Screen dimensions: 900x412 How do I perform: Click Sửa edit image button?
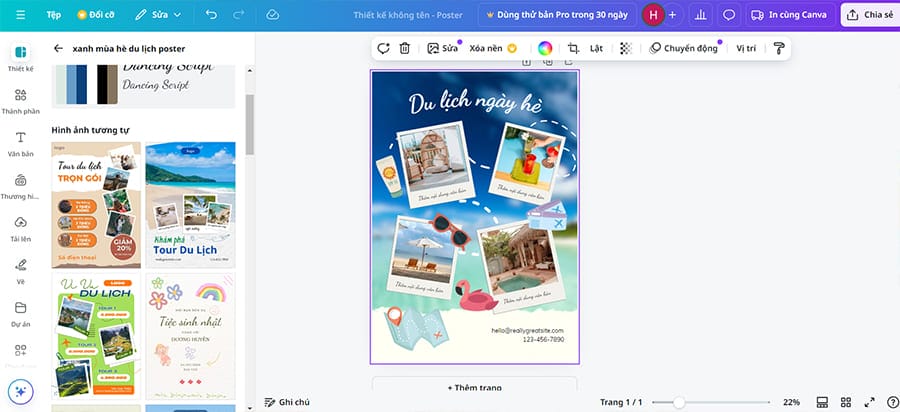[x=443, y=49]
